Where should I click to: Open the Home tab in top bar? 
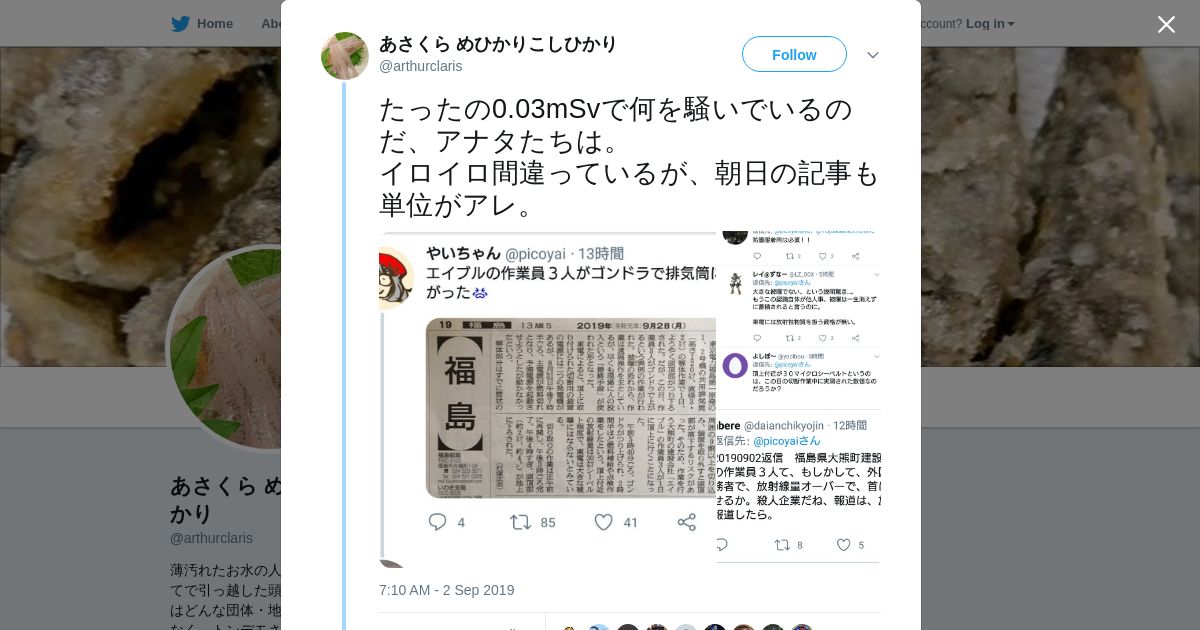(202, 24)
